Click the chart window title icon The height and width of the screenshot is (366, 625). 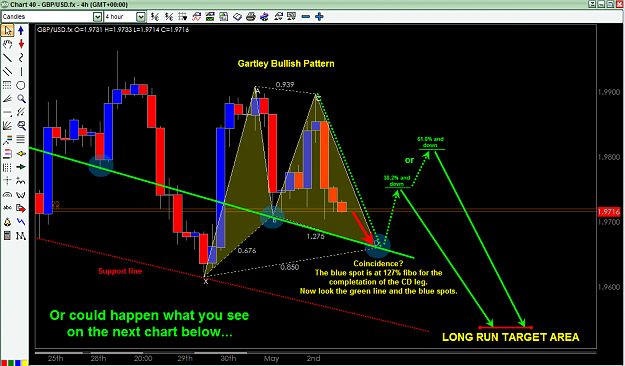click(x=4, y=4)
